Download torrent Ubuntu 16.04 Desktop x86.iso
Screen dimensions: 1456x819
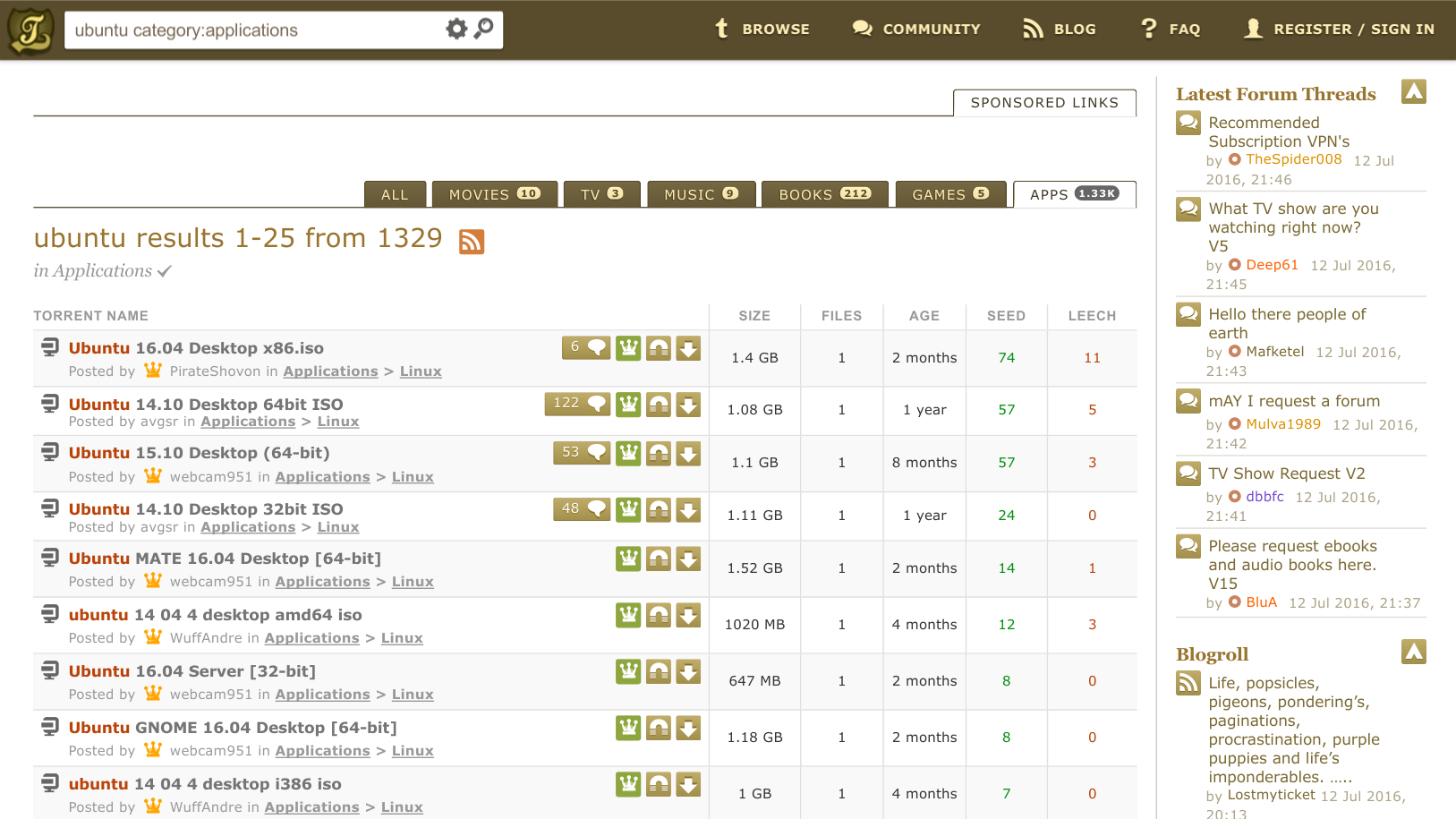coord(688,348)
